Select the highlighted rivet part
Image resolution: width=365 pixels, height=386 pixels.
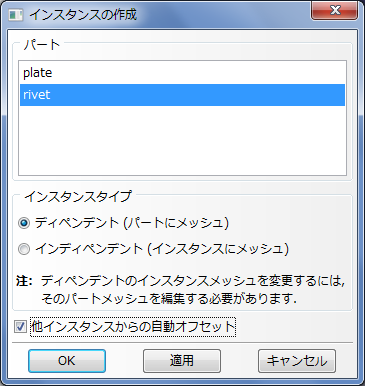(x=182, y=95)
